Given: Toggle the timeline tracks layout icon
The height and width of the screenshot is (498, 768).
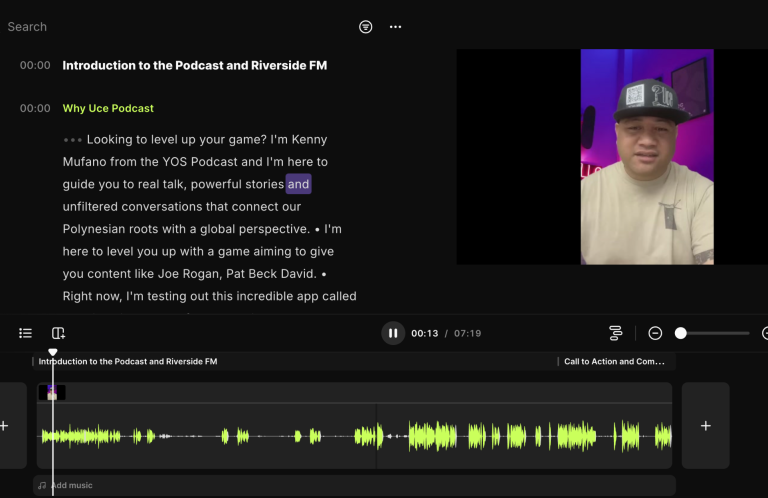Looking at the screenshot, I should coord(616,333).
